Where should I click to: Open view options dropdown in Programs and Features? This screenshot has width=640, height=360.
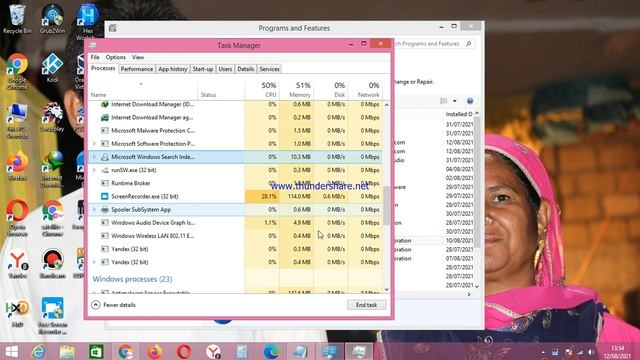[455, 101]
